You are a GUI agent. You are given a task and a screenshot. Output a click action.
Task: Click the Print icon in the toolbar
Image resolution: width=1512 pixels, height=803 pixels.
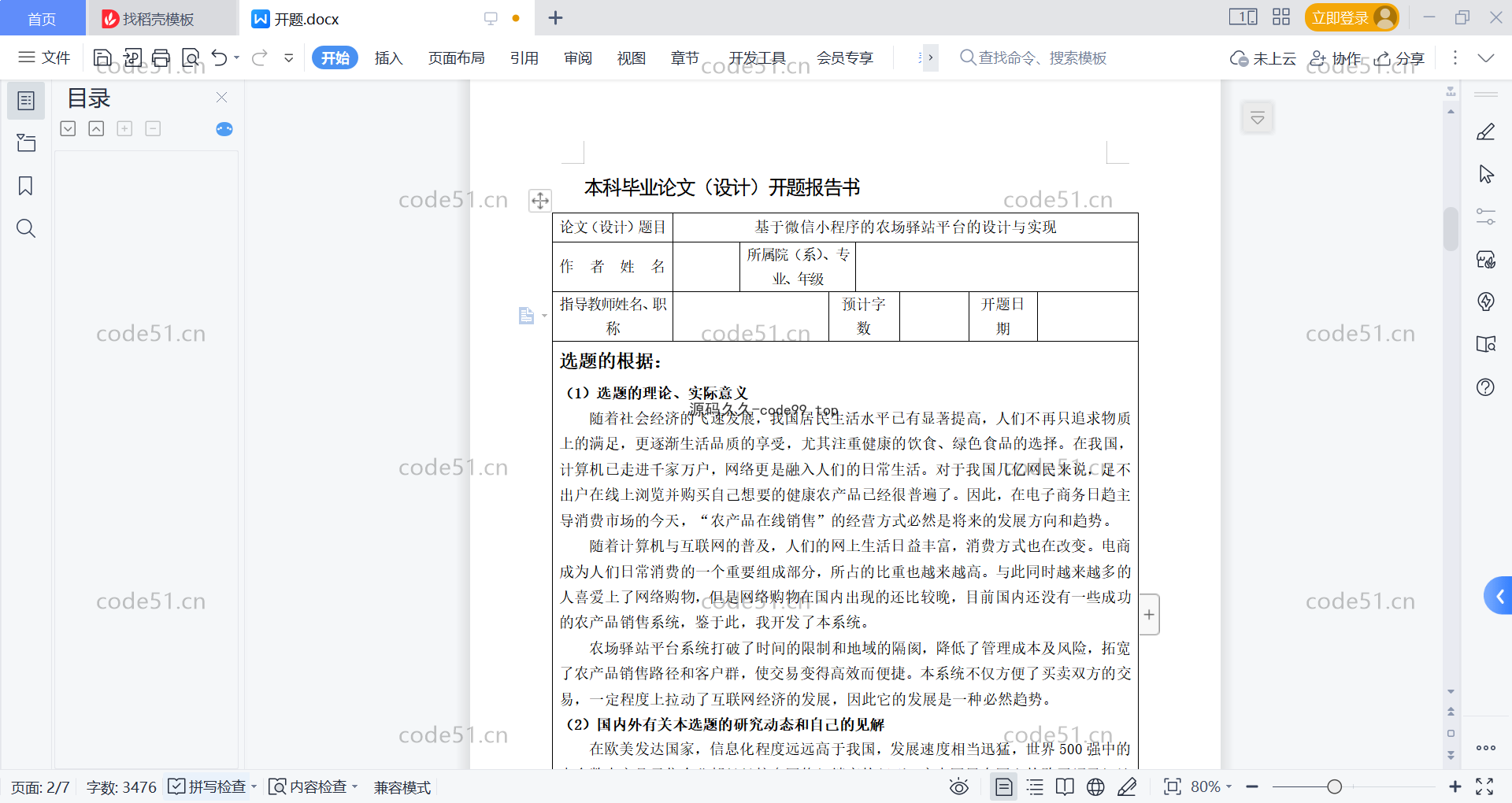click(161, 57)
